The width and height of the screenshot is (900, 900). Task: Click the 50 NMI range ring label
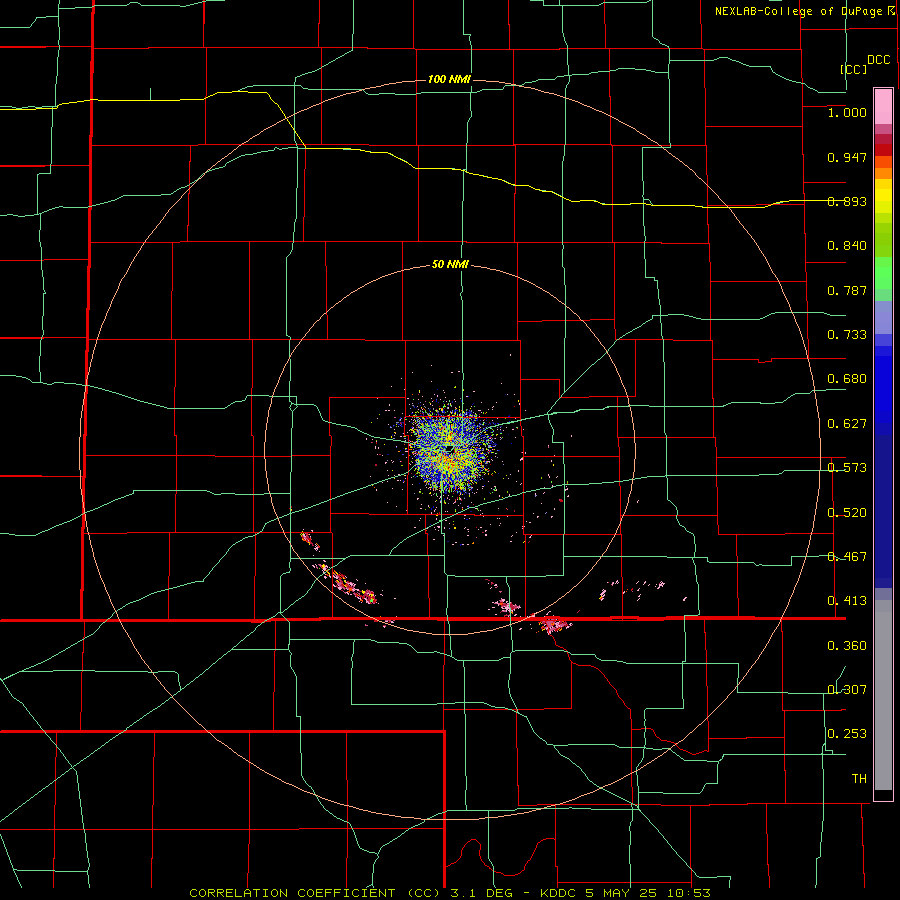click(x=450, y=264)
